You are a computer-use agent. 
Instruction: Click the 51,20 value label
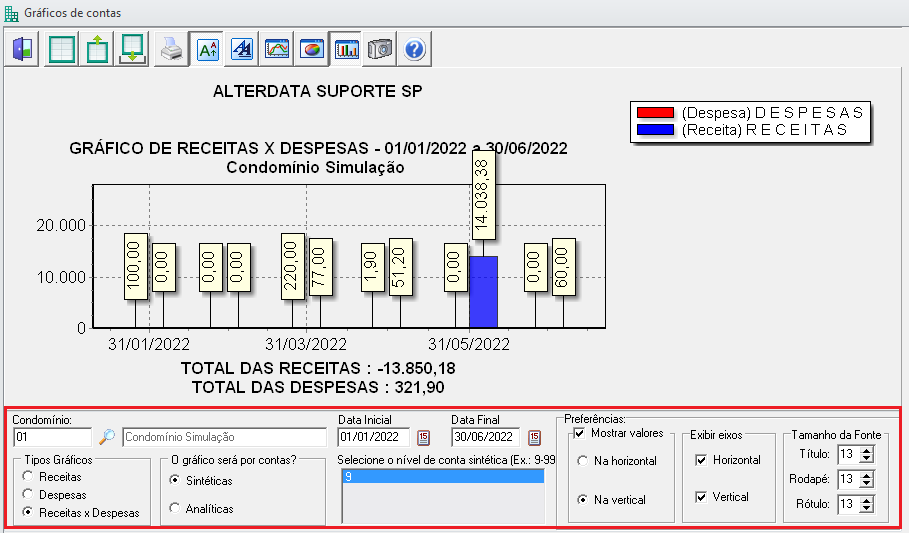click(x=401, y=267)
